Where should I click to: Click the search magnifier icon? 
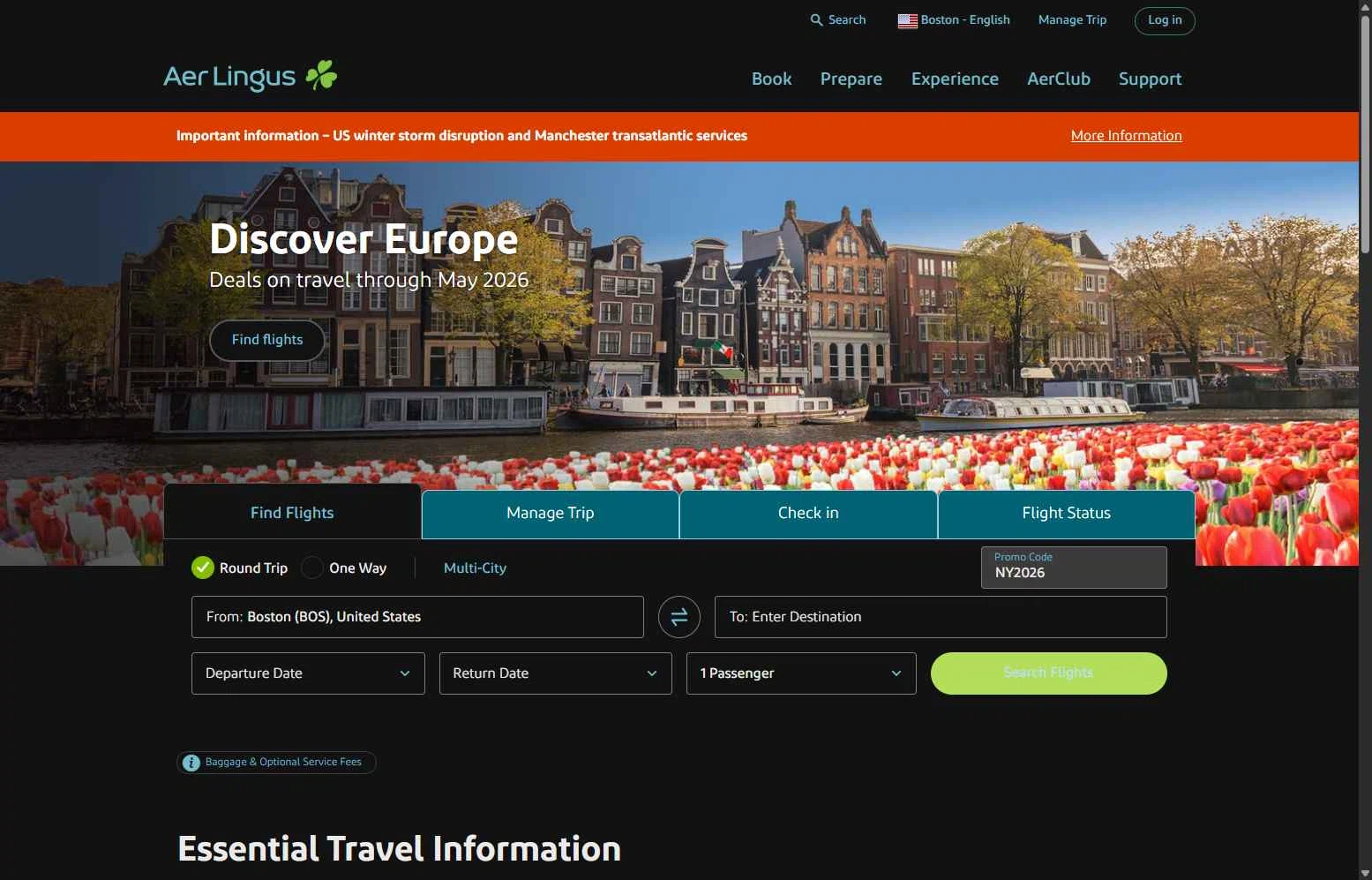[x=816, y=19]
